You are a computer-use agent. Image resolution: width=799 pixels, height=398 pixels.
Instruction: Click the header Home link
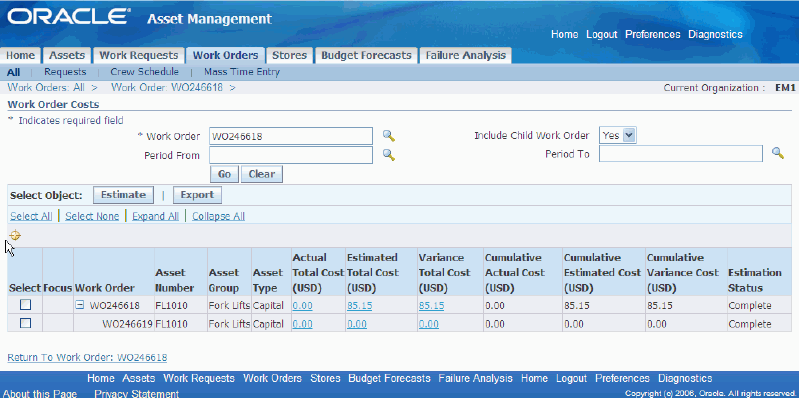tap(565, 35)
